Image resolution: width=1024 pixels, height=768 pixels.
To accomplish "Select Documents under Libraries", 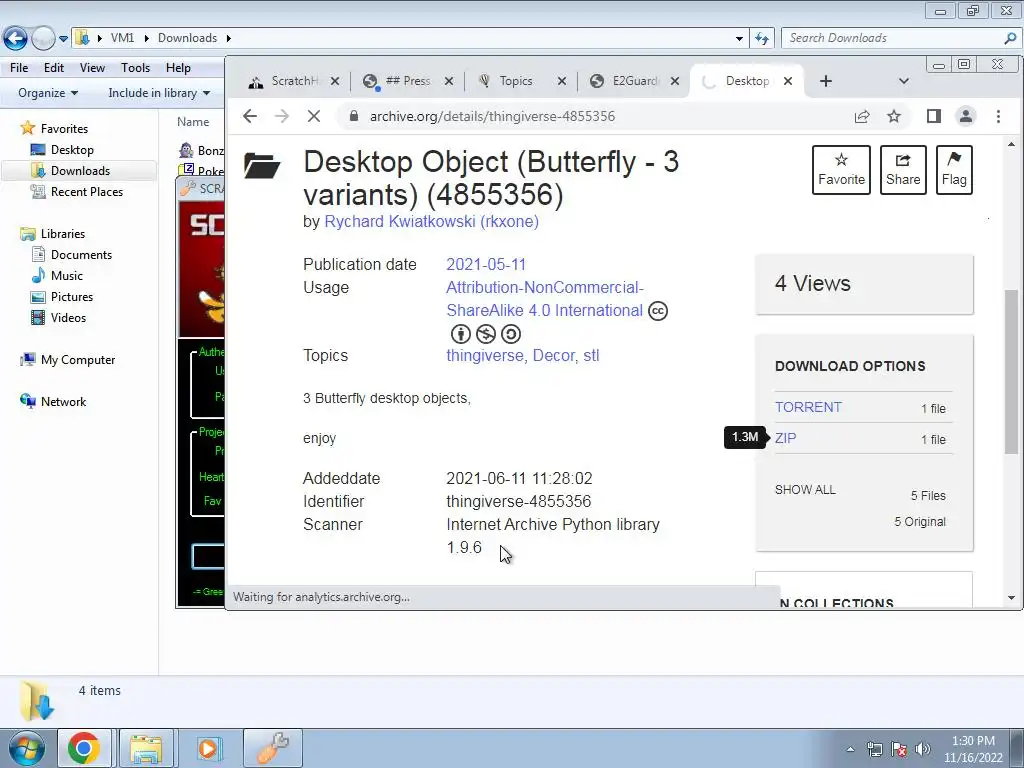I will [x=81, y=255].
